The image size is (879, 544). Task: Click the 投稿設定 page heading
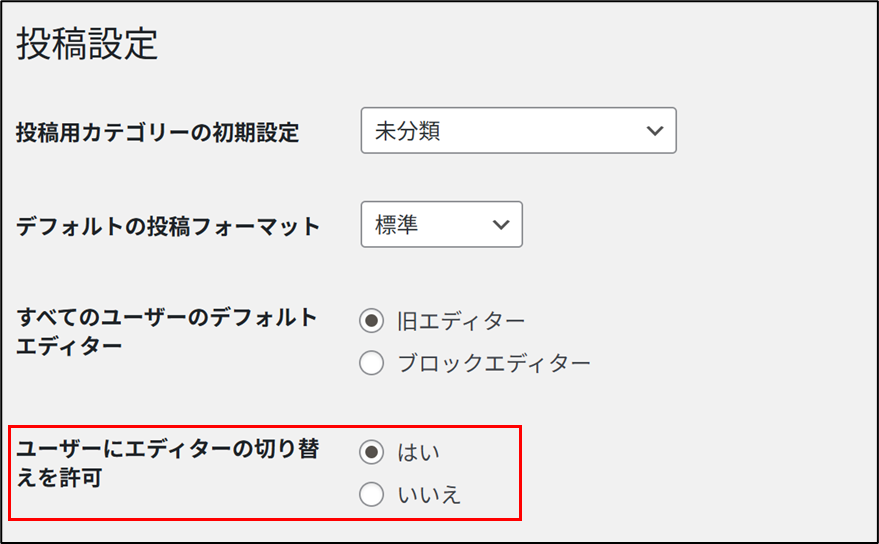pyautogui.click(x=88, y=45)
